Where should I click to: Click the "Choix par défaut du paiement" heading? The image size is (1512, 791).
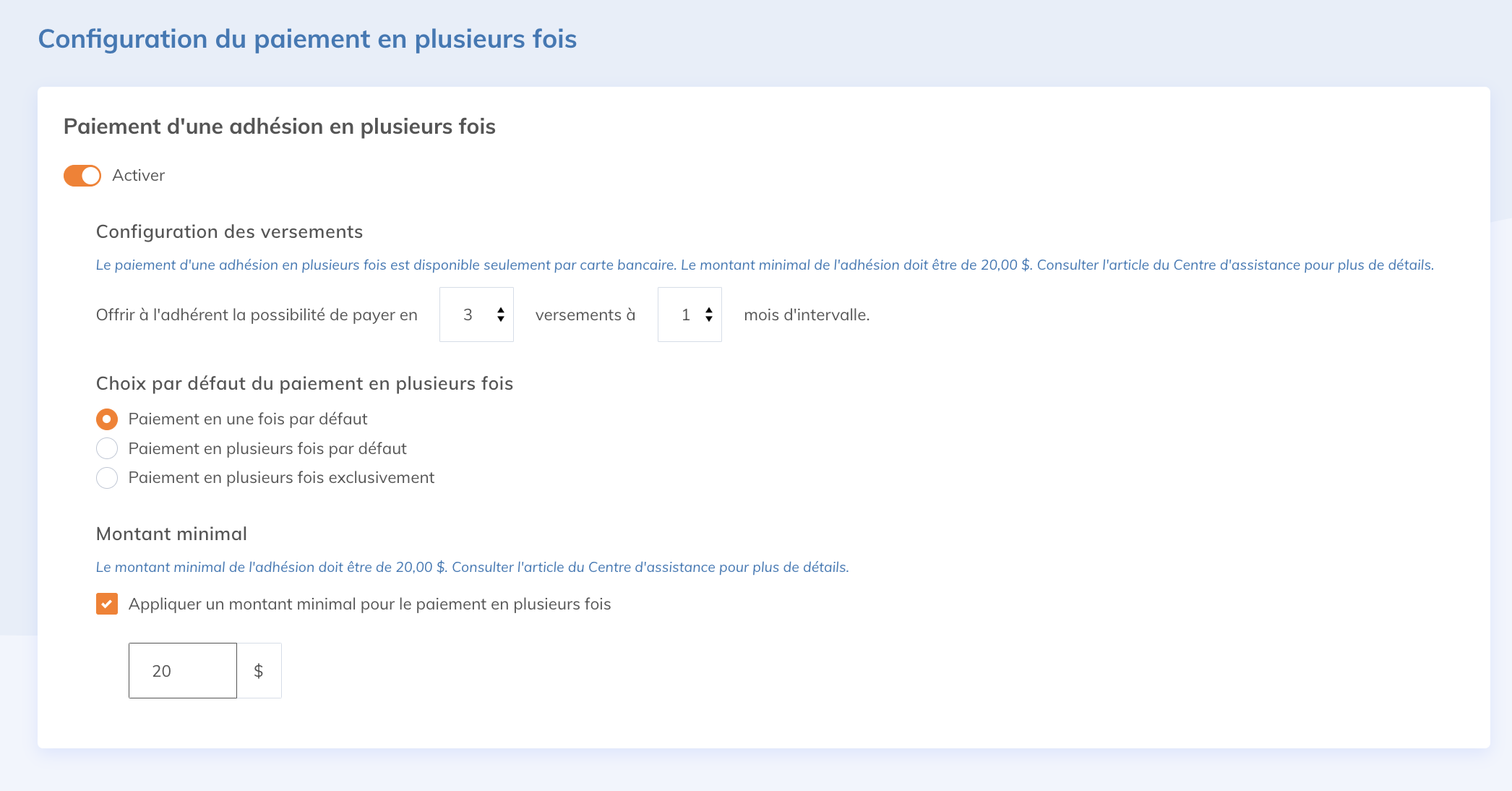304,384
